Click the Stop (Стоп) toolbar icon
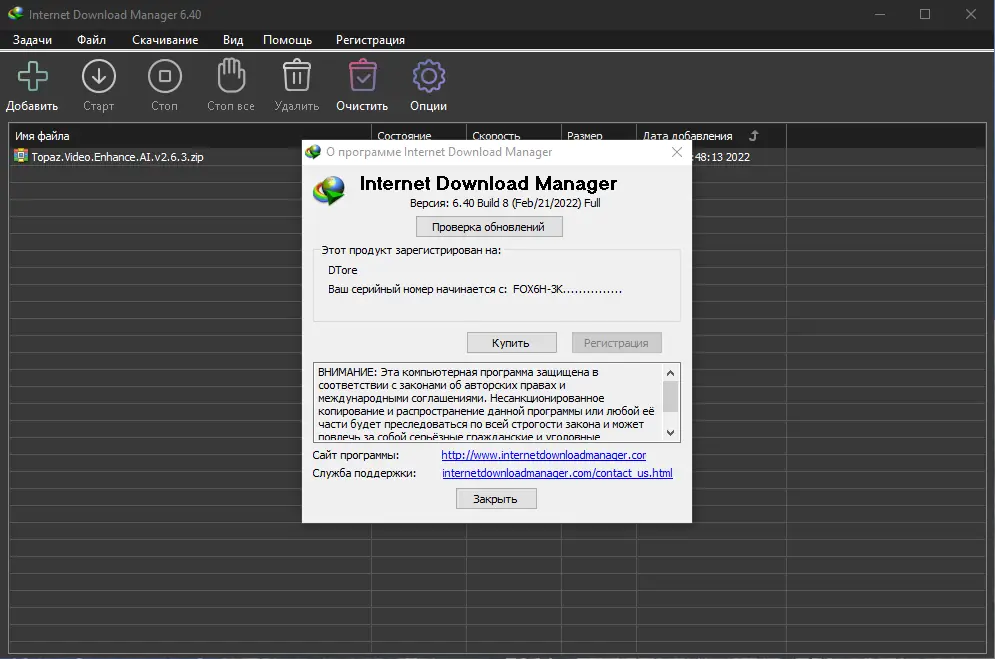The width and height of the screenshot is (995, 659). (x=164, y=76)
